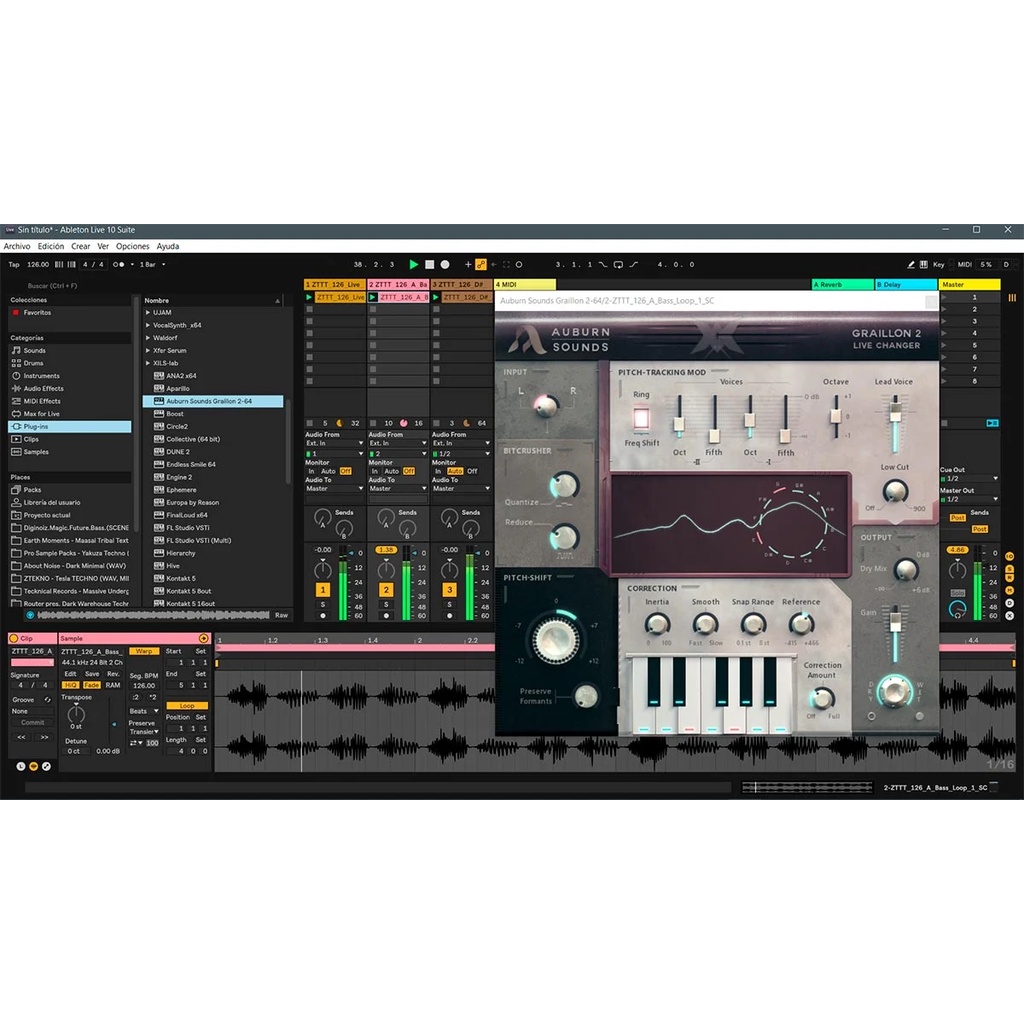Click the sample Save button
1024x1024 pixels.
tap(92, 674)
